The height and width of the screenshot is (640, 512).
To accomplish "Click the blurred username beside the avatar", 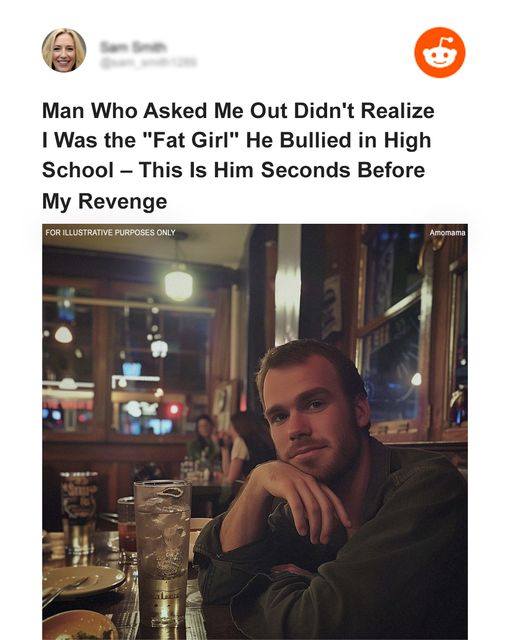I will tap(133, 47).
